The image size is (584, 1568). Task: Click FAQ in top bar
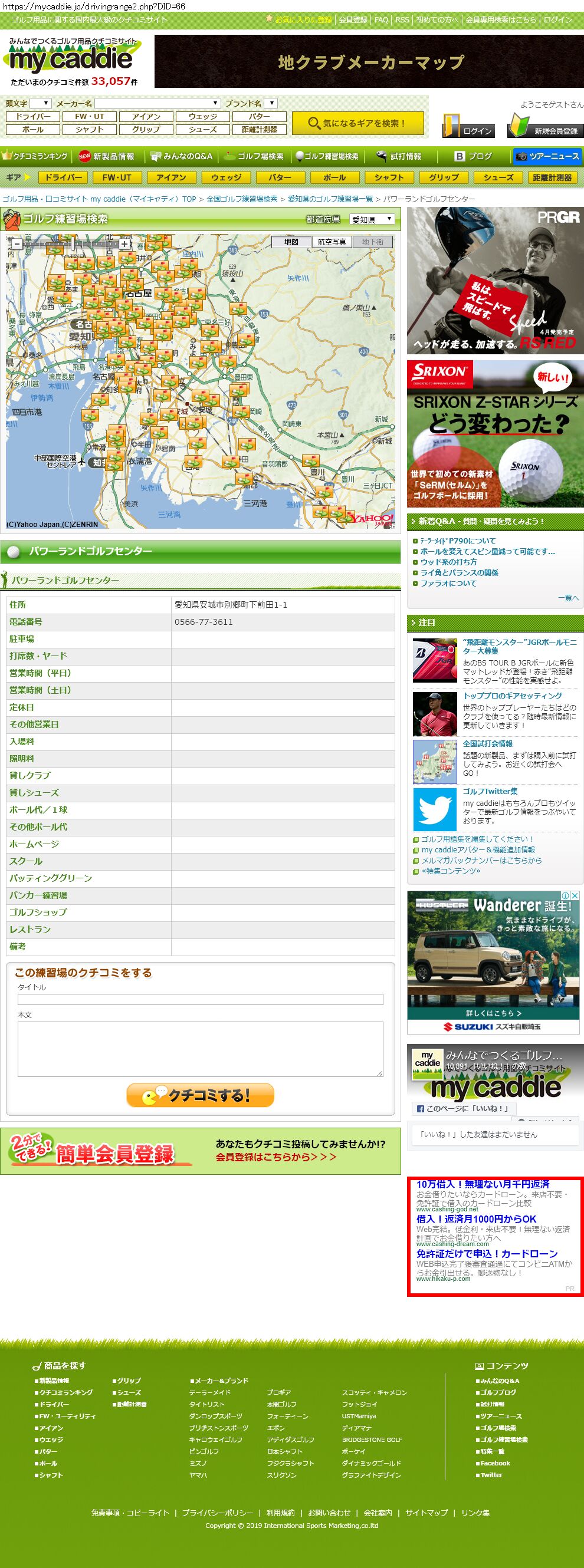pos(381,19)
